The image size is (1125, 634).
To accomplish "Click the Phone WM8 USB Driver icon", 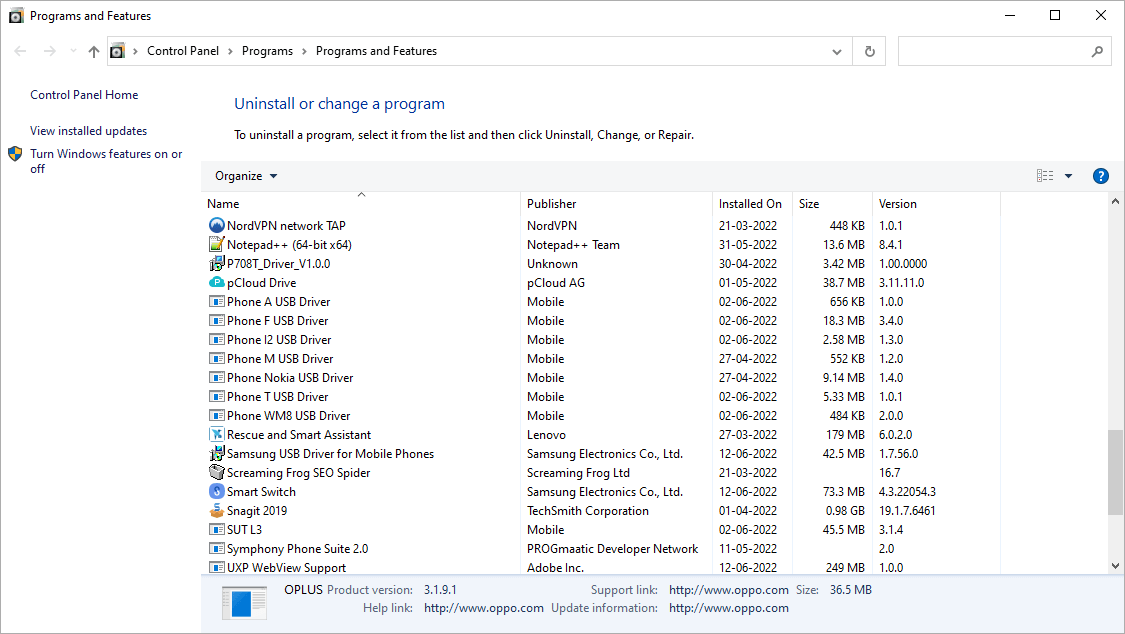I will tap(217, 415).
